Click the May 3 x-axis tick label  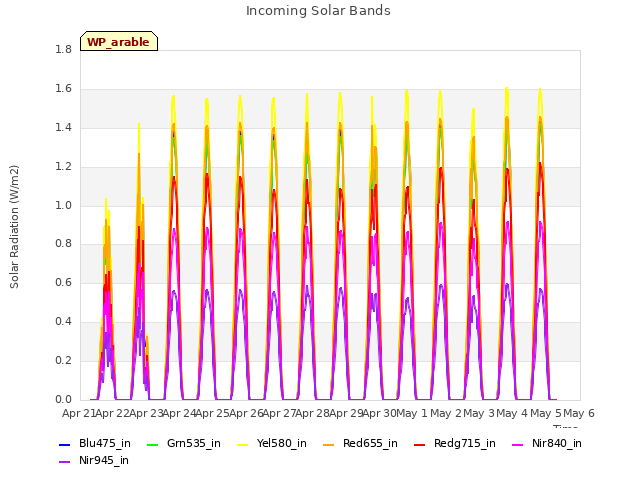[x=480, y=413]
